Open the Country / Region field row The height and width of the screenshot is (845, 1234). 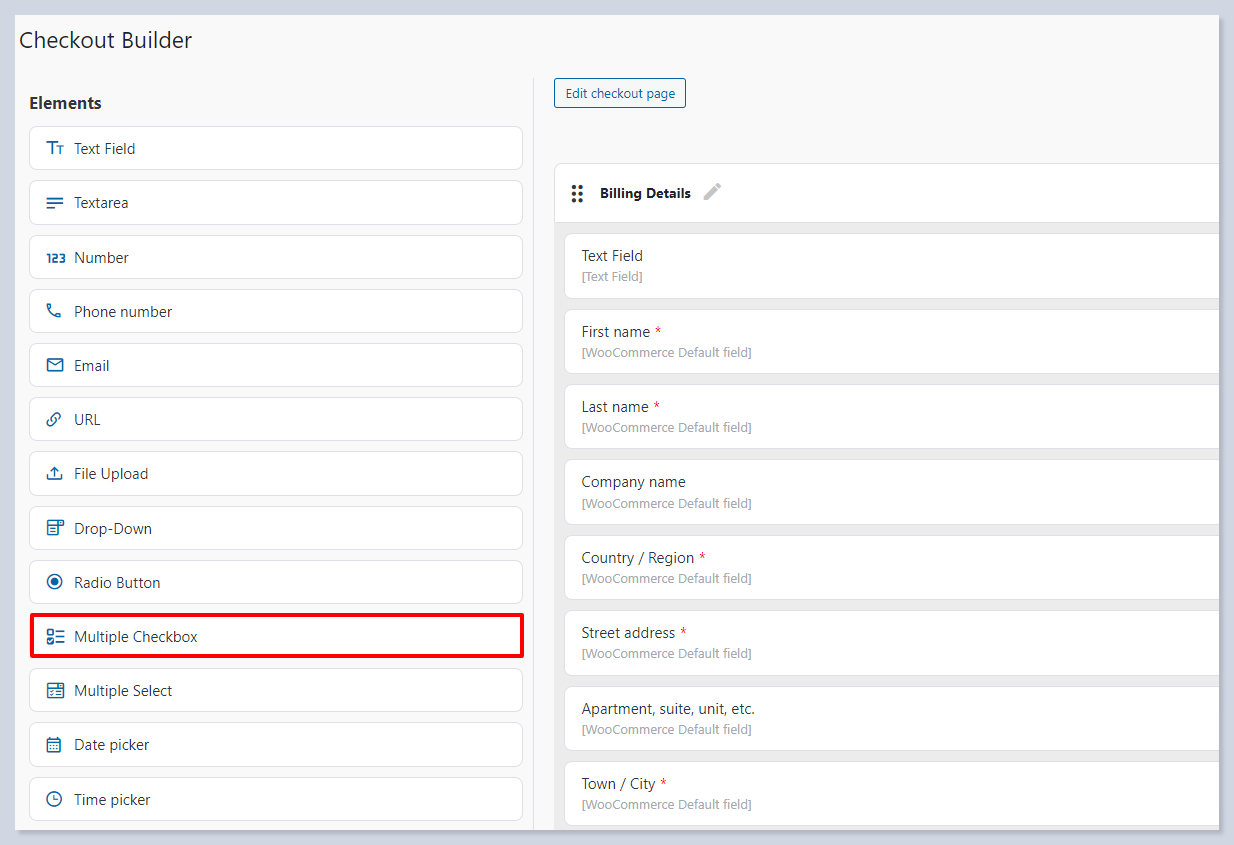[890, 567]
